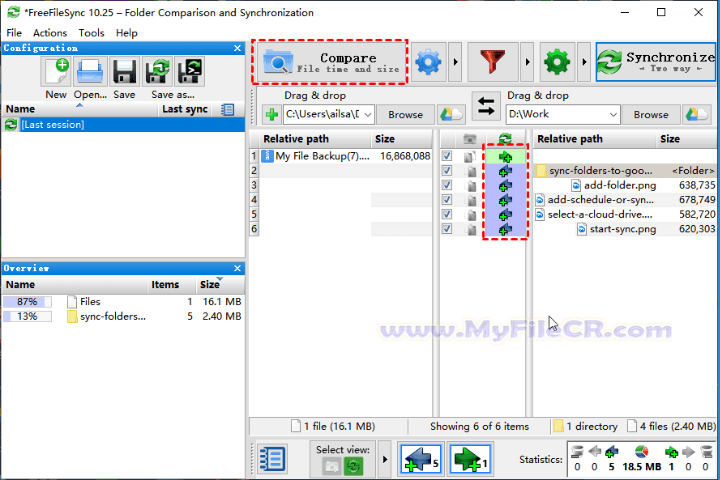Sort left grid by Relative path header

point(315,139)
